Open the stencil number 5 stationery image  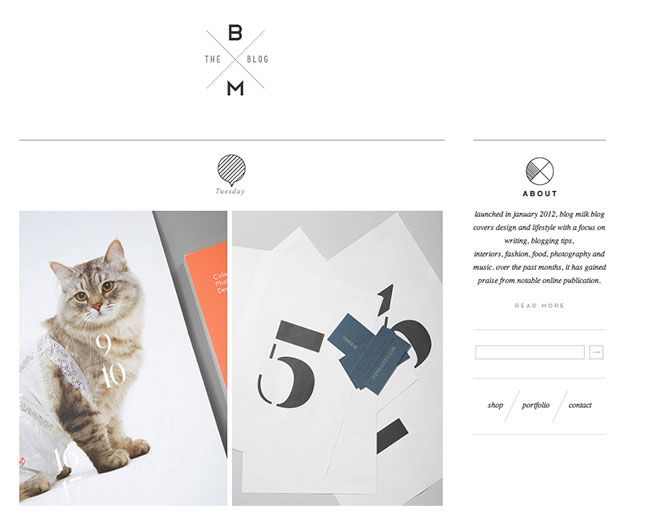tap(337, 358)
